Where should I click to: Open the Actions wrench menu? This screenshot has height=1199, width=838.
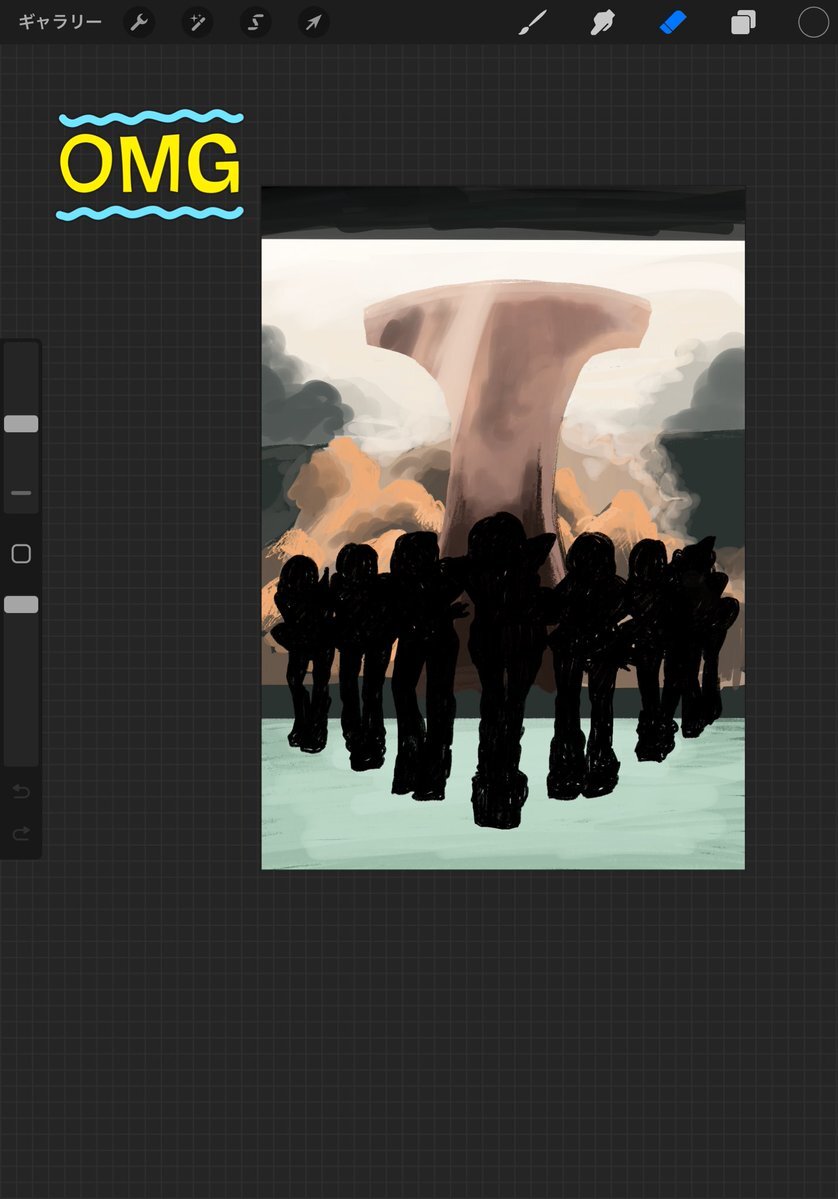click(x=139, y=23)
